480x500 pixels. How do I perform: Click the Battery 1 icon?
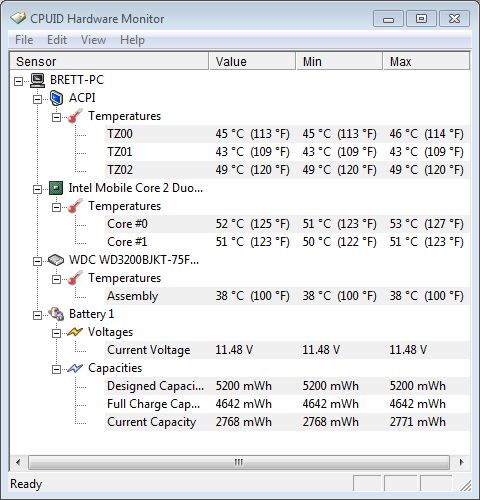coord(56,314)
